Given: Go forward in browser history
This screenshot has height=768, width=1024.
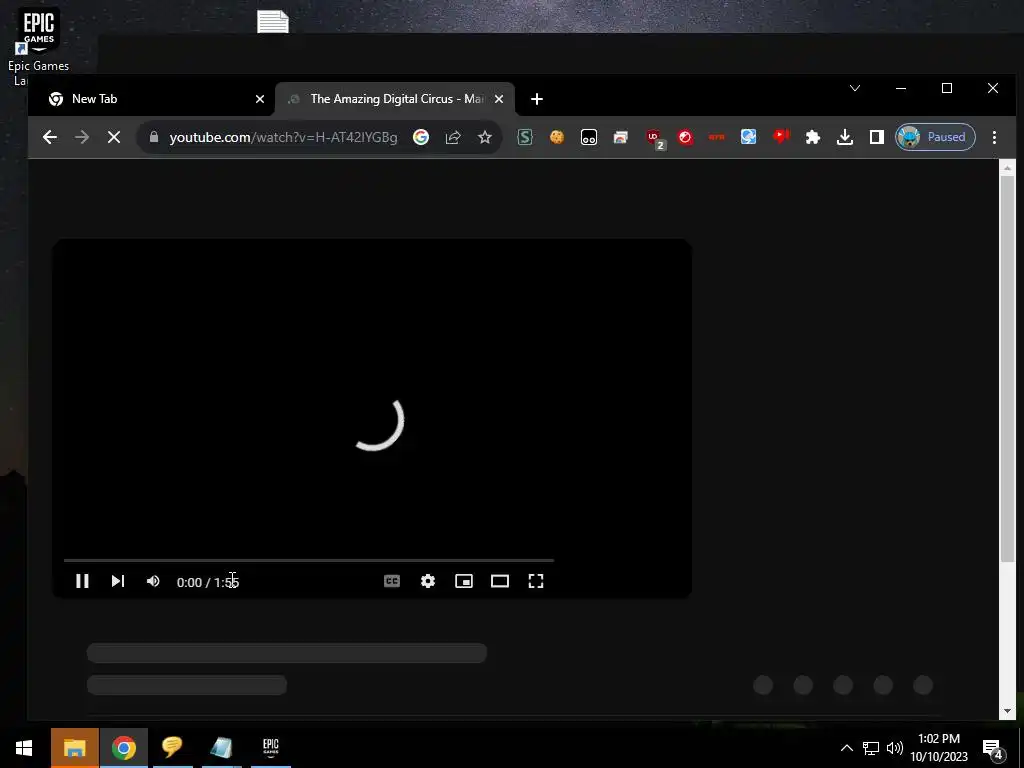Looking at the screenshot, I should (x=82, y=136).
